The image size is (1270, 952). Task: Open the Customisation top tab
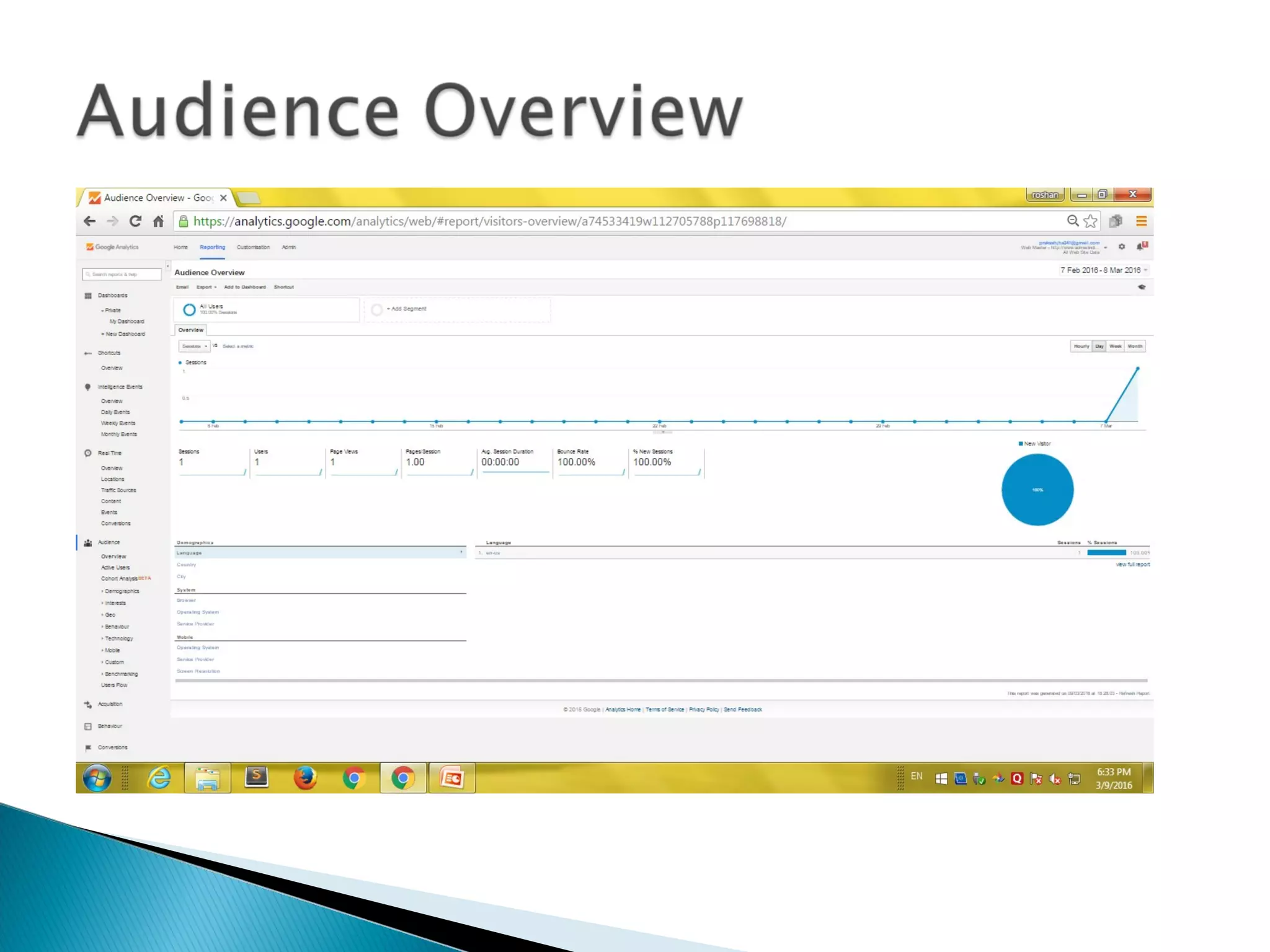pos(253,247)
